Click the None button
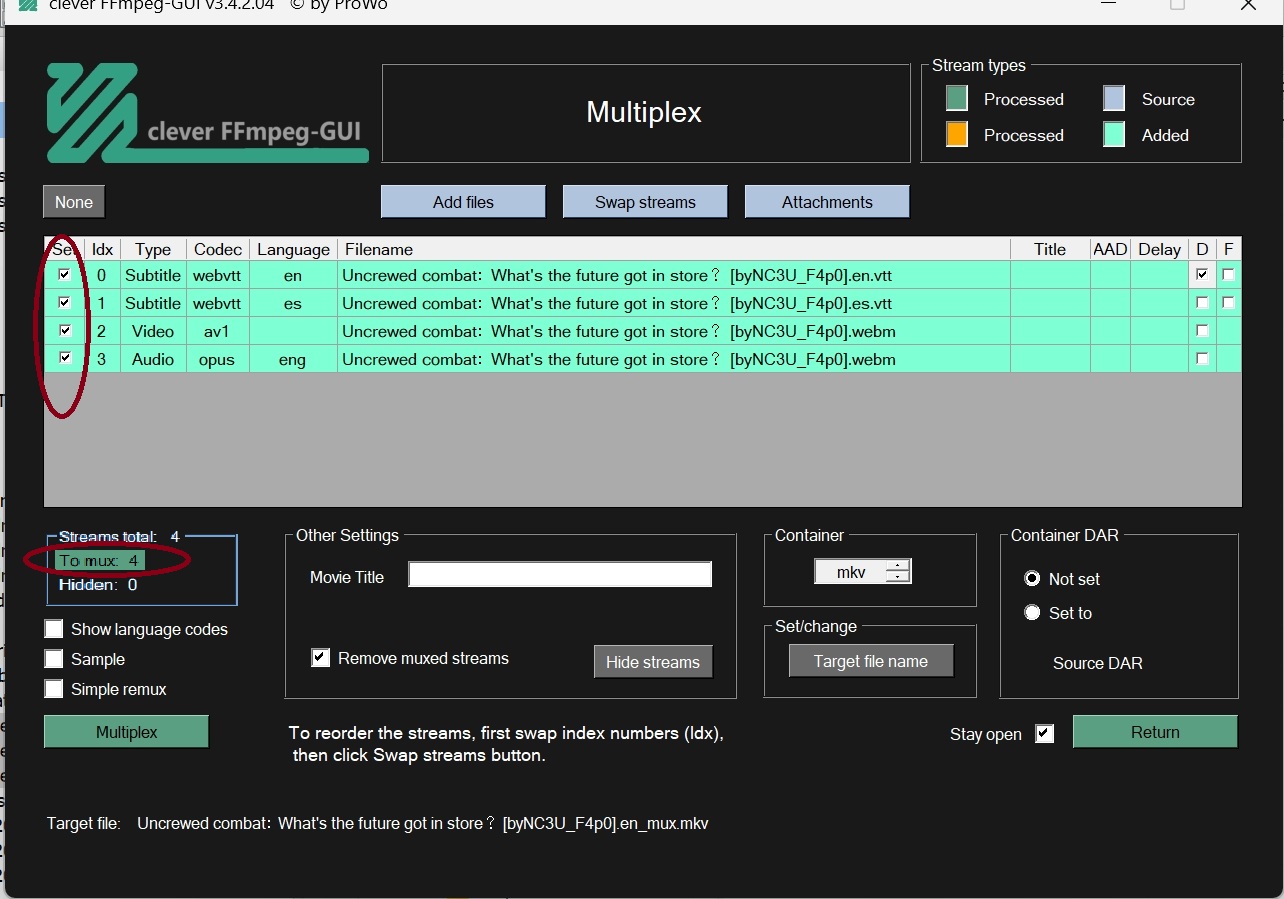The height and width of the screenshot is (899, 1284). tap(74, 202)
